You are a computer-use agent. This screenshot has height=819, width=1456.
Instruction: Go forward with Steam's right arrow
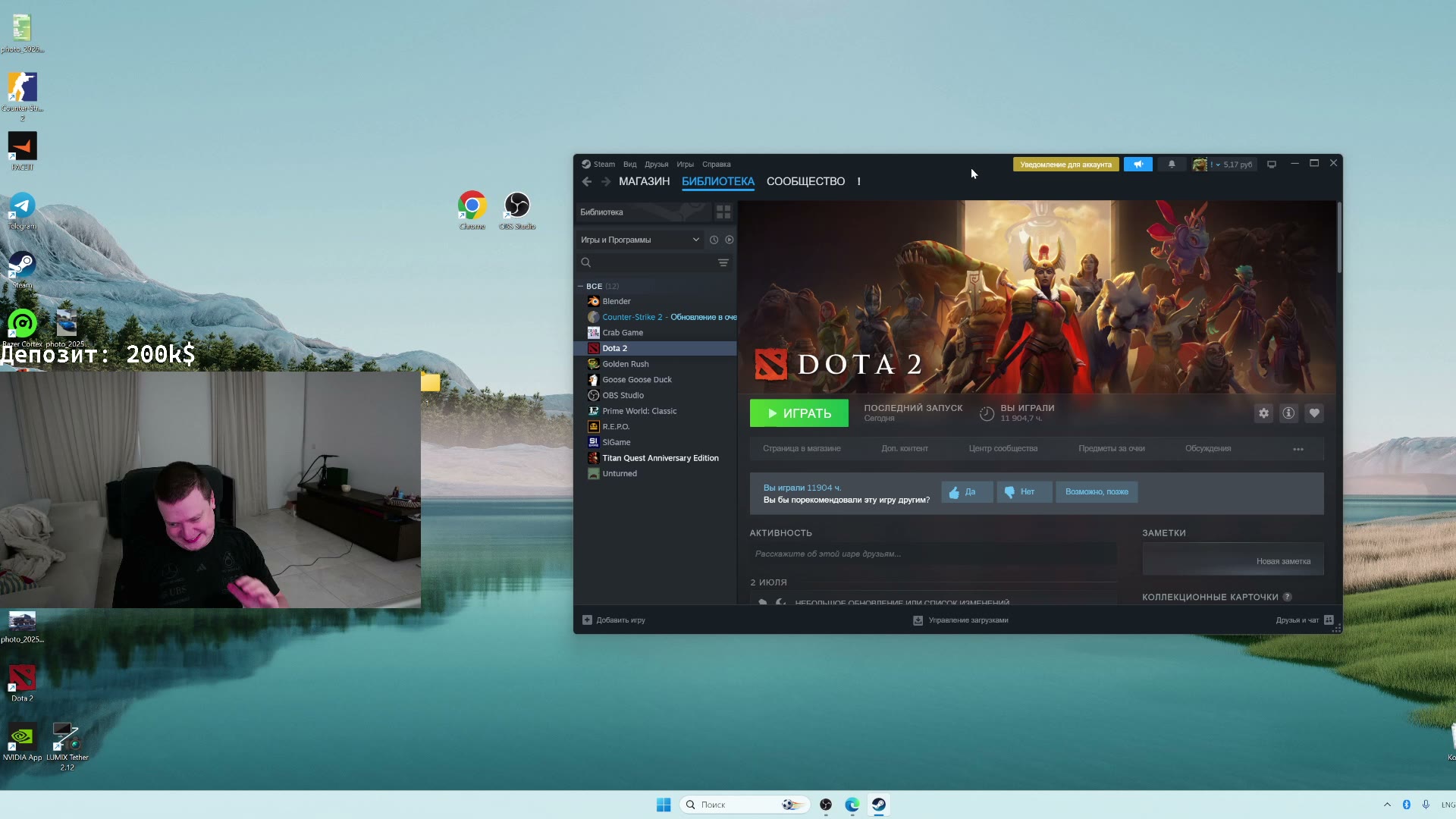click(x=606, y=181)
